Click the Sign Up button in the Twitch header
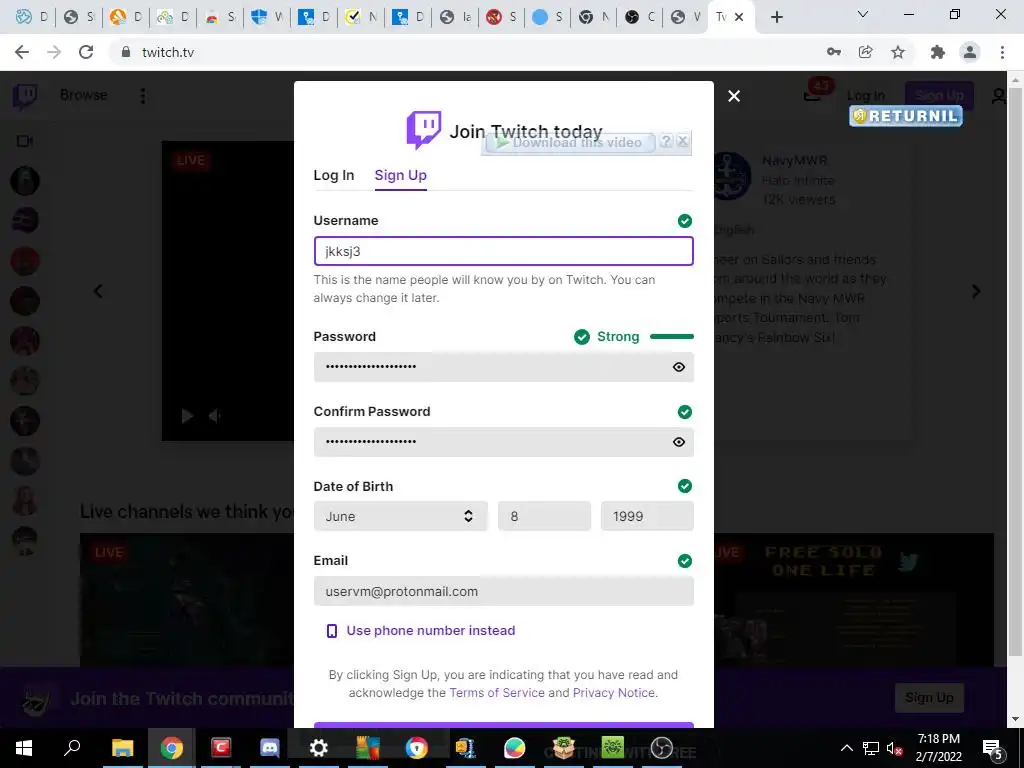Image resolution: width=1024 pixels, height=768 pixels. (x=939, y=96)
